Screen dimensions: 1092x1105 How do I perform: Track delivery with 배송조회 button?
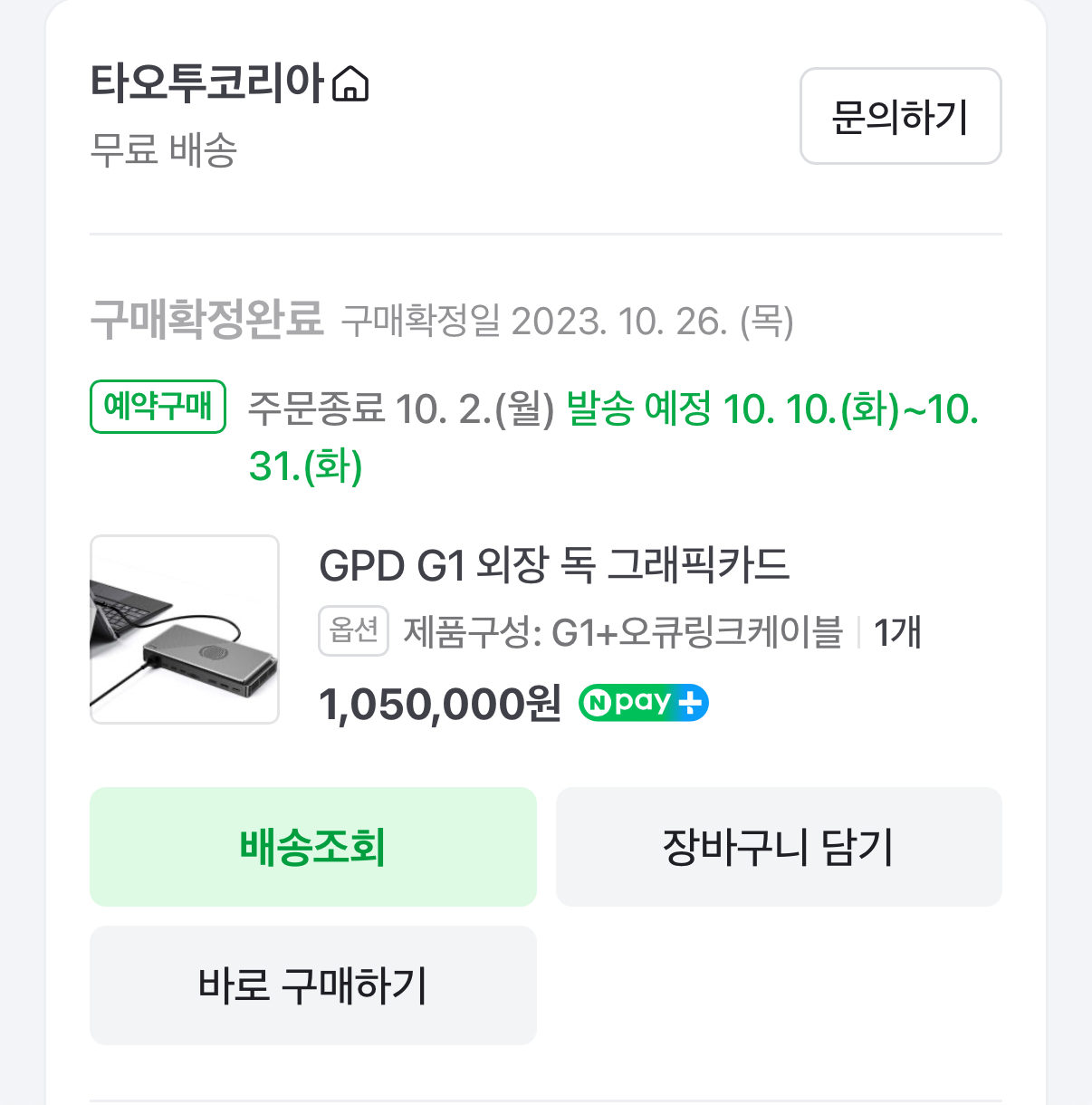coord(312,847)
